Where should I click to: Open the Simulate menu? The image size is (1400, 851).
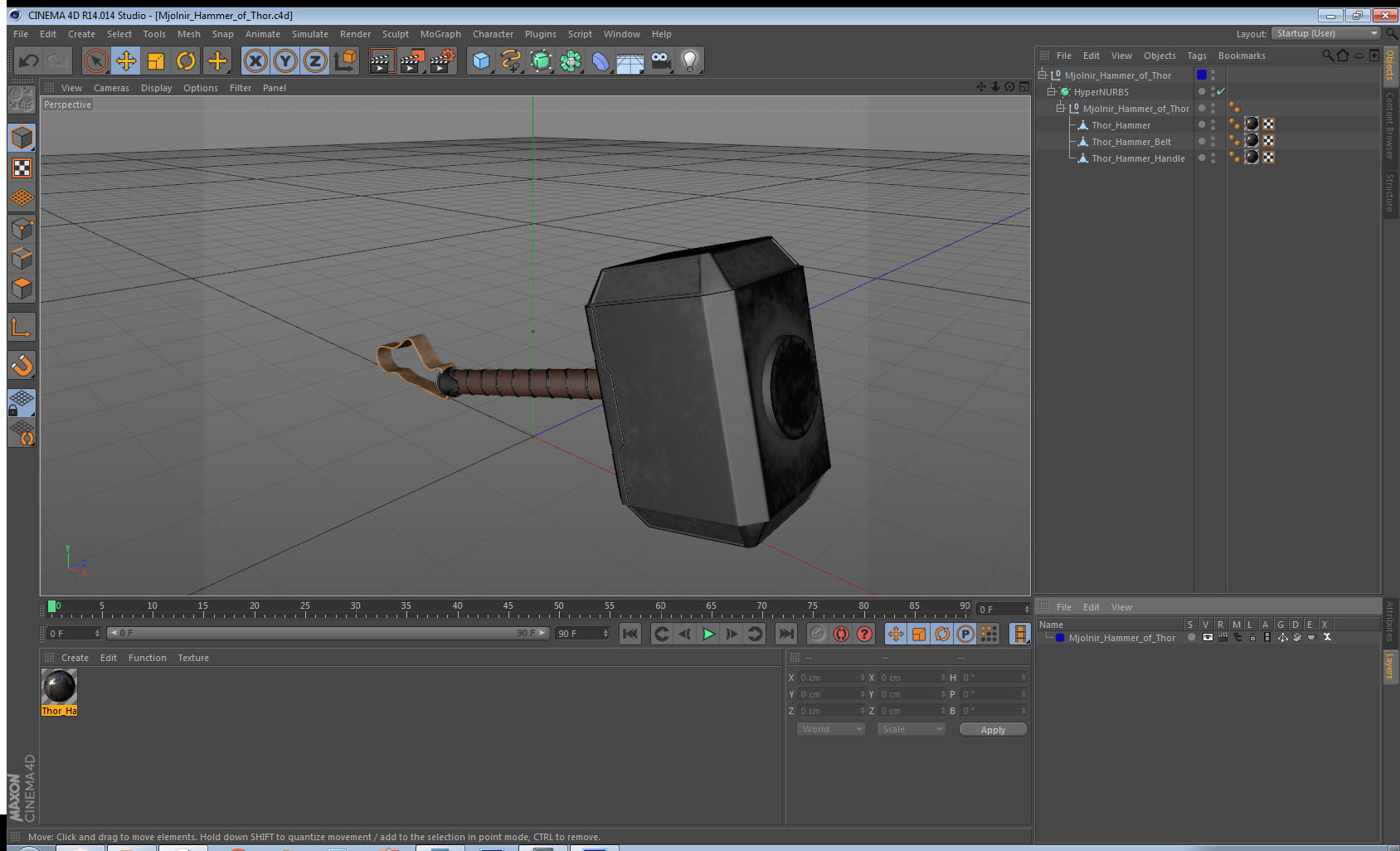pos(310,34)
